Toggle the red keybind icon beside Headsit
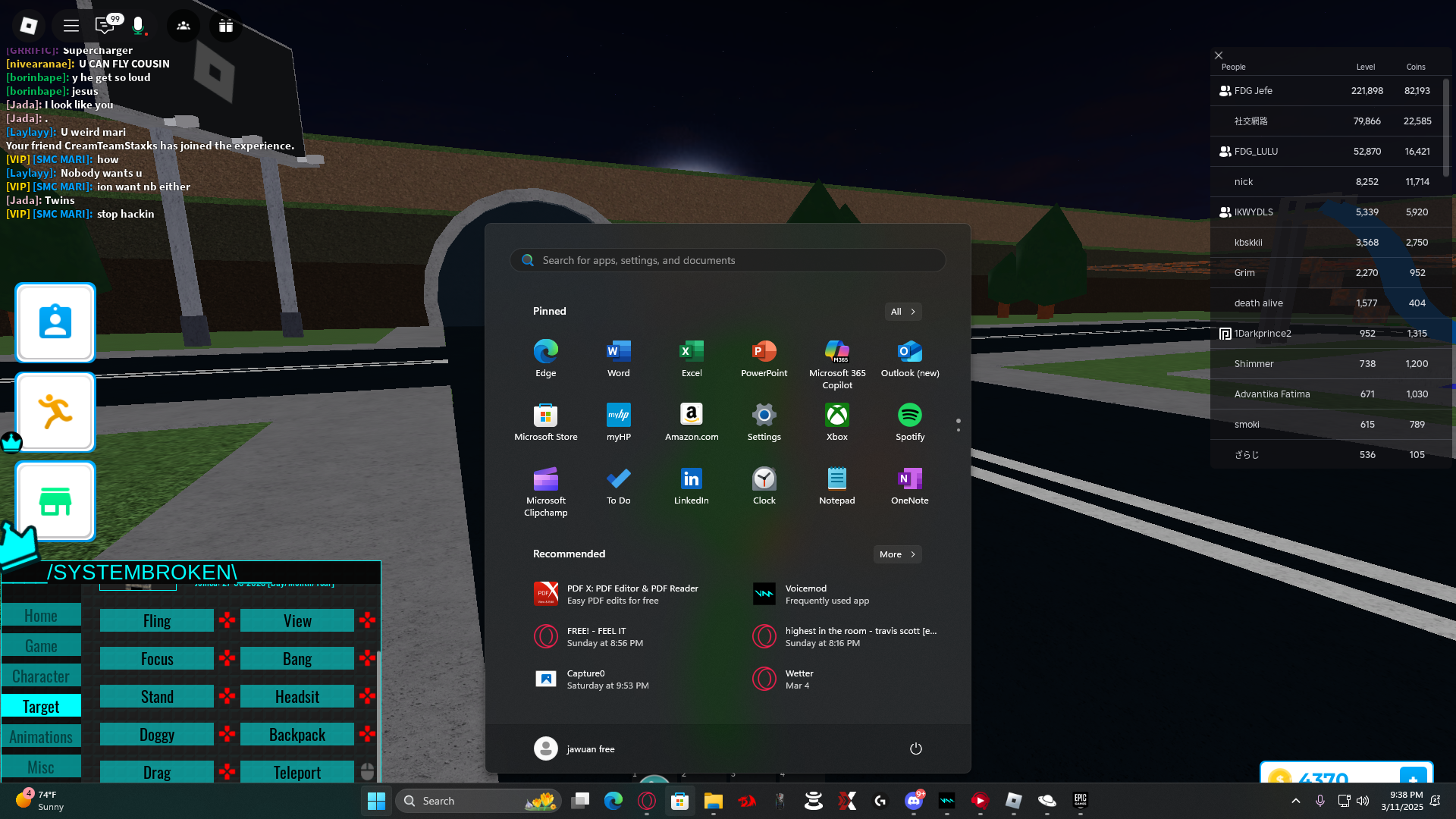 coord(367,696)
